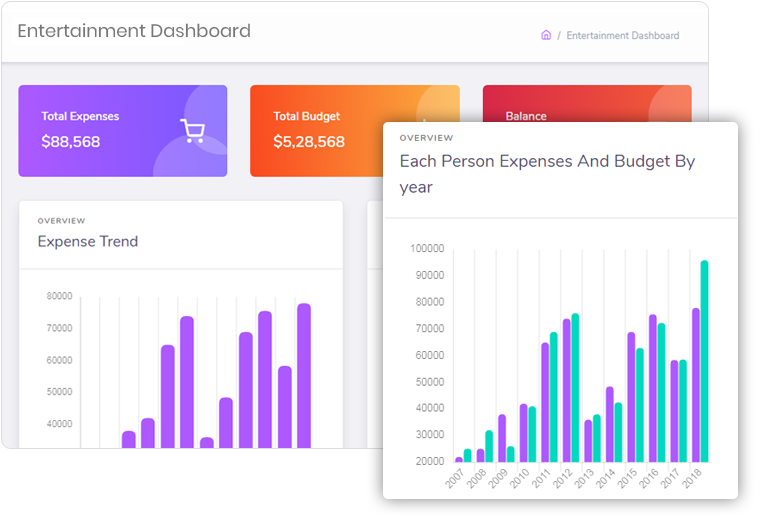This screenshot has width=760, height=520.
Task: Click the purple 2015 bar in the overview chart
Action: click(631, 397)
